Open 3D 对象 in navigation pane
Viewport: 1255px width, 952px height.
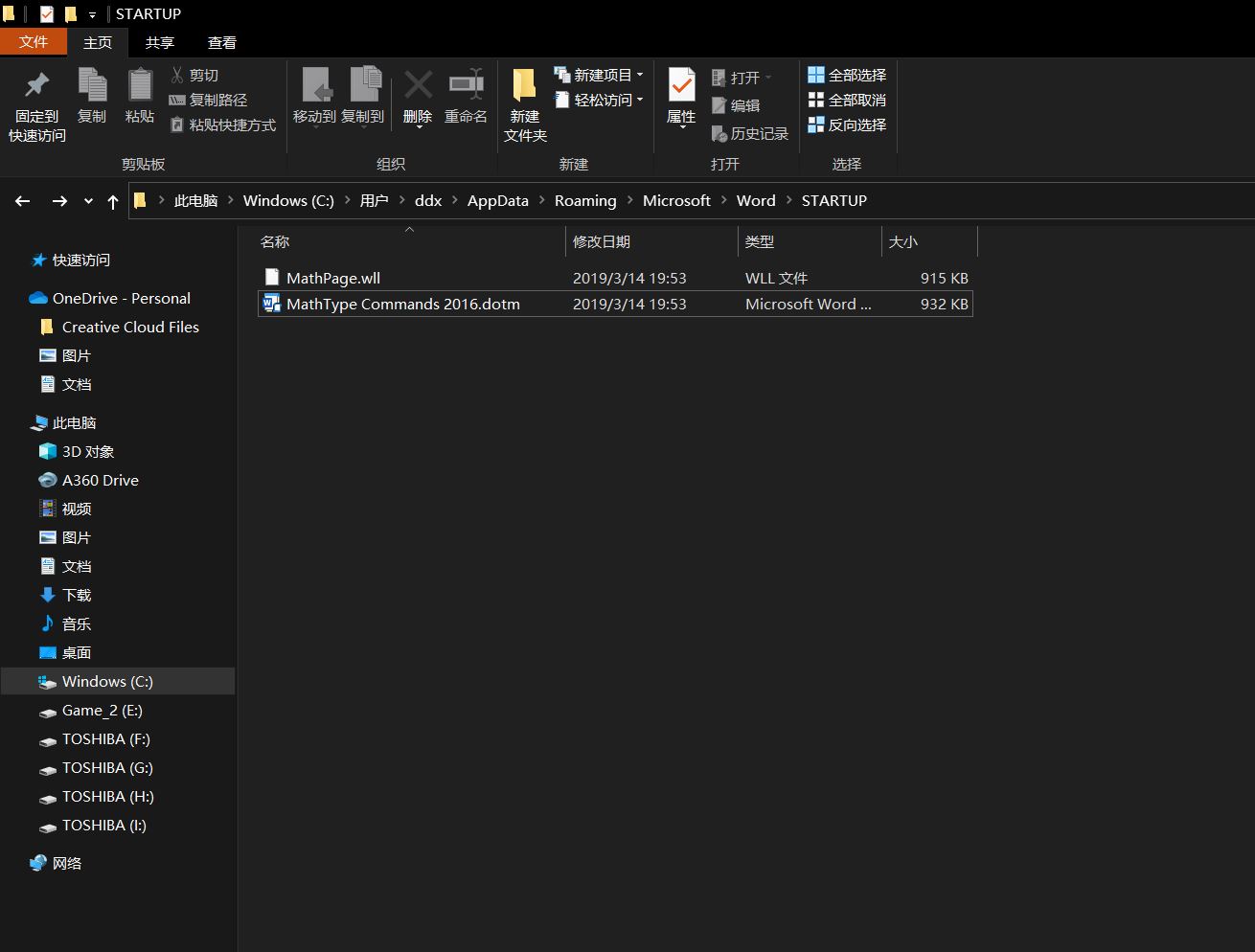click(x=88, y=452)
